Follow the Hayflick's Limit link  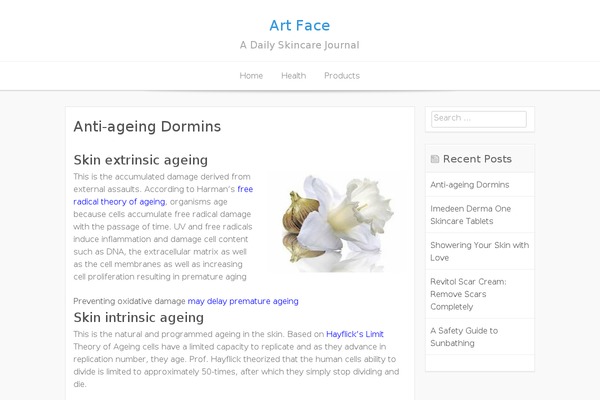tap(355, 334)
